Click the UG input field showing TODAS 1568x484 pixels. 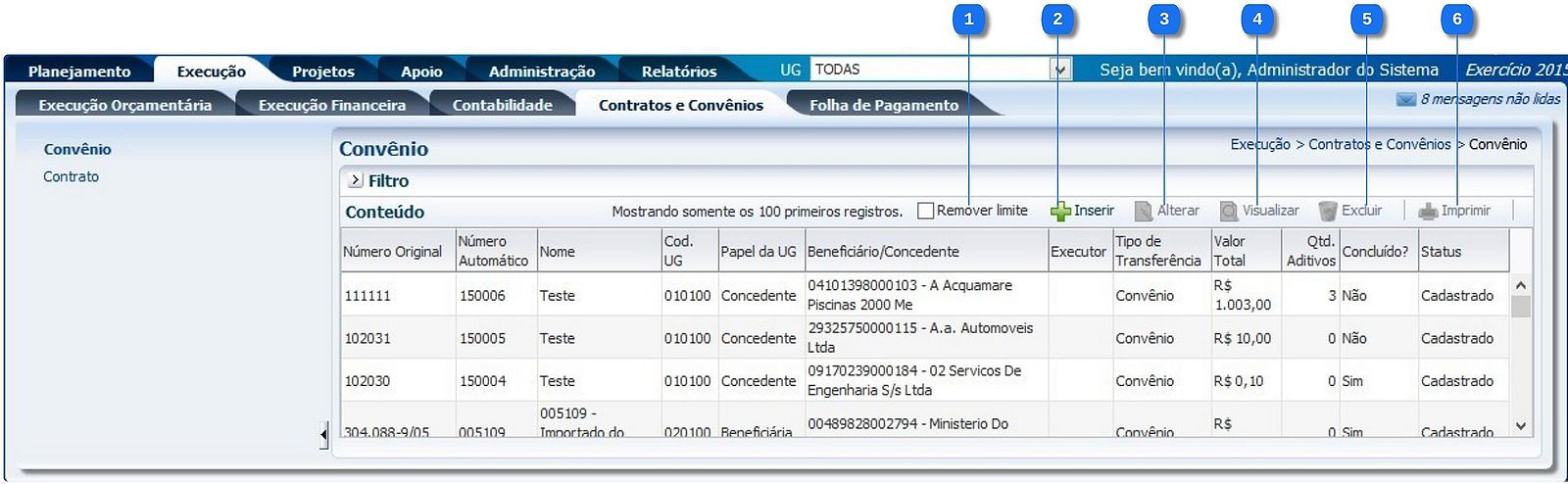(929, 70)
